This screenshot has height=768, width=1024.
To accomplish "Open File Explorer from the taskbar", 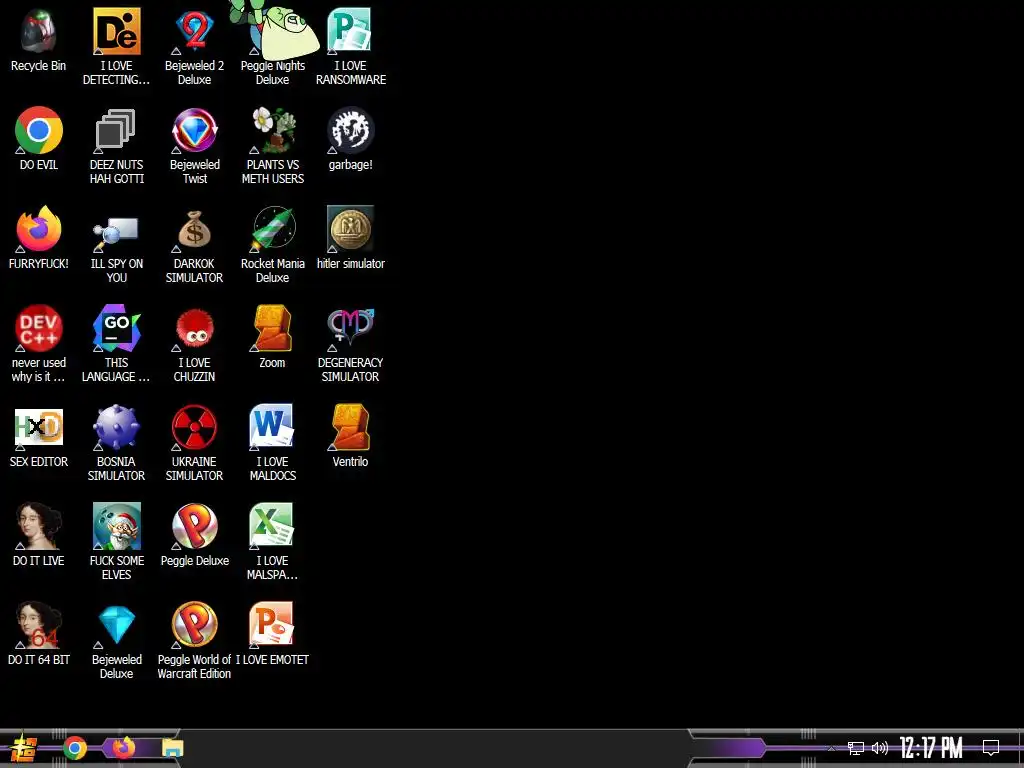I will point(172,748).
